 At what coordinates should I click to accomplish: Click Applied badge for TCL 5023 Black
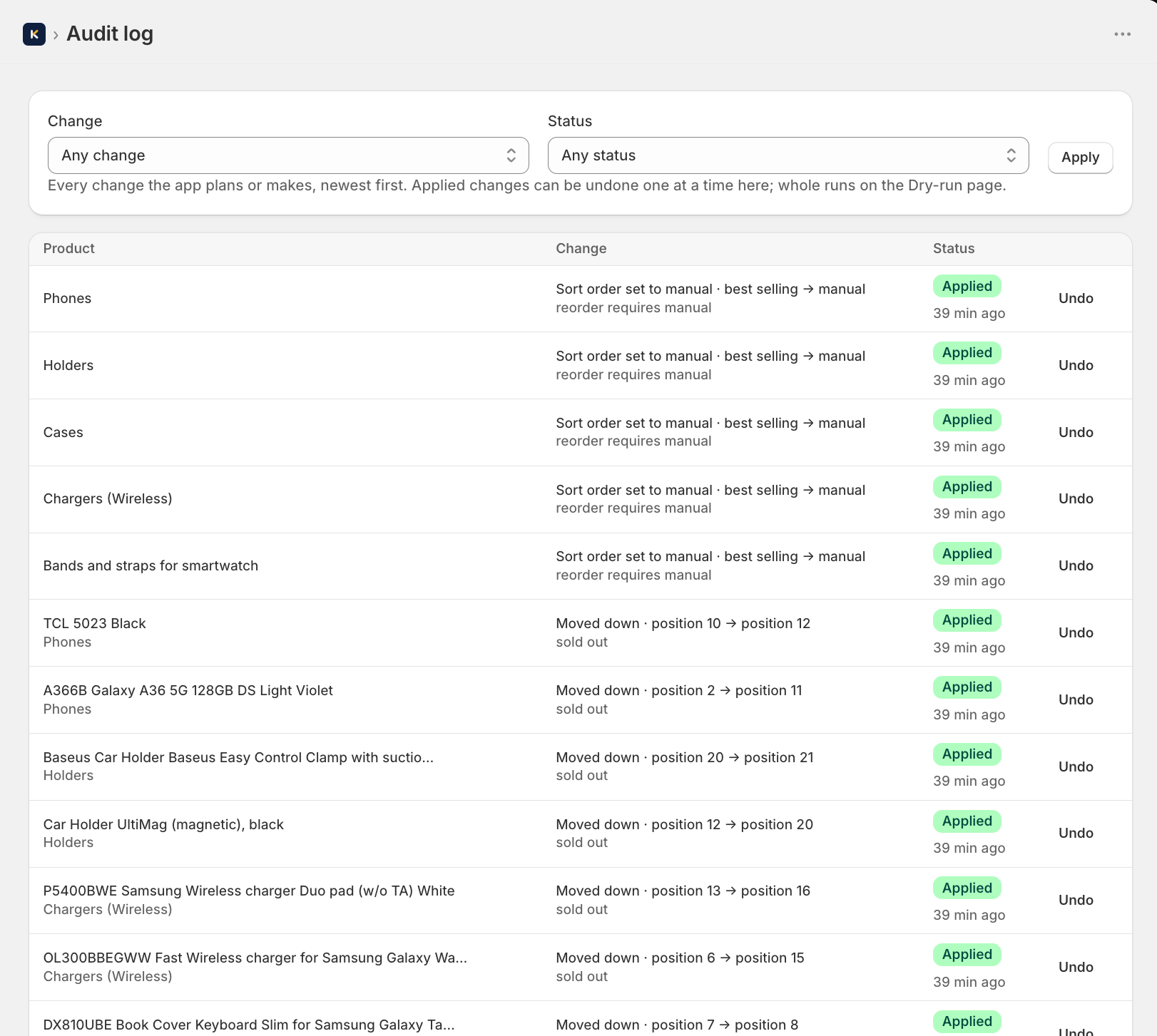[x=967, y=620]
